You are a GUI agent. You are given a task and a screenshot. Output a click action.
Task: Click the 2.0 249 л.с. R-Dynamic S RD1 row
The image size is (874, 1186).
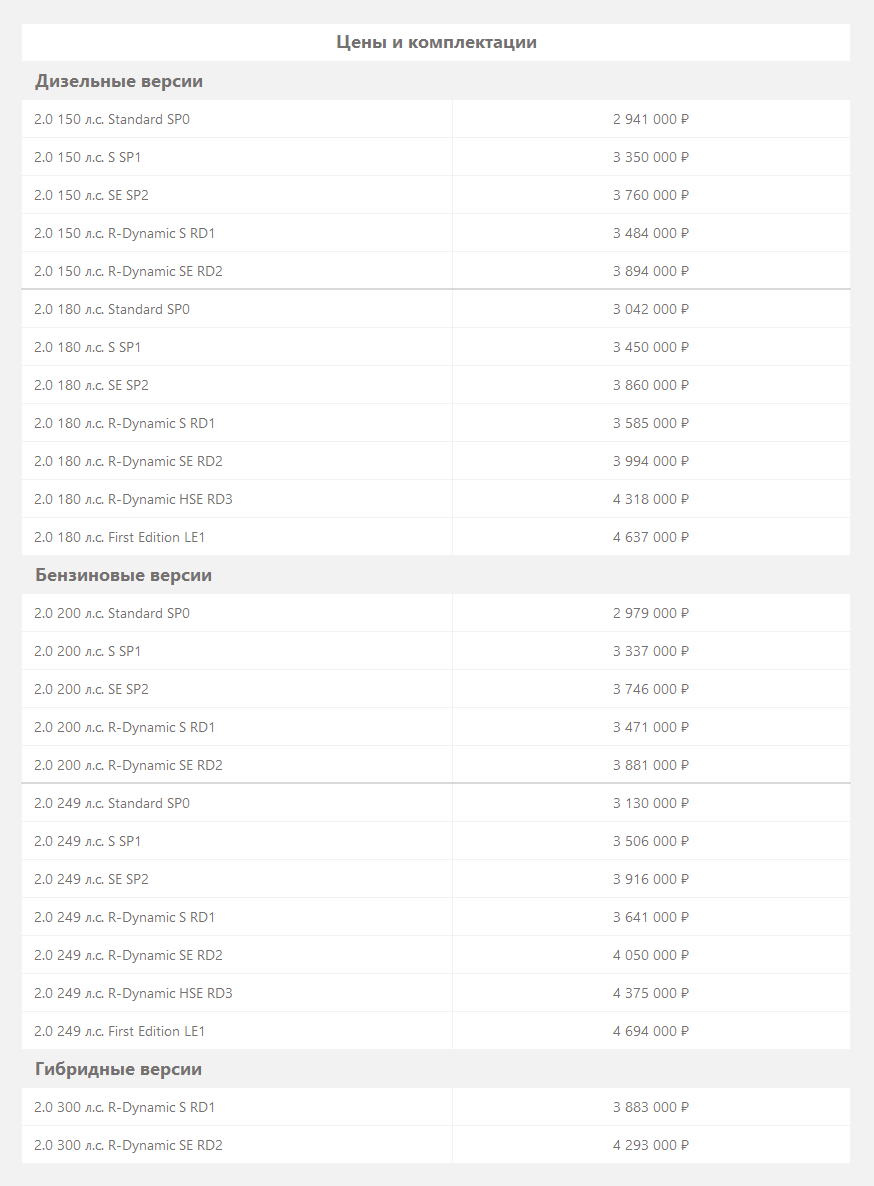(435, 917)
